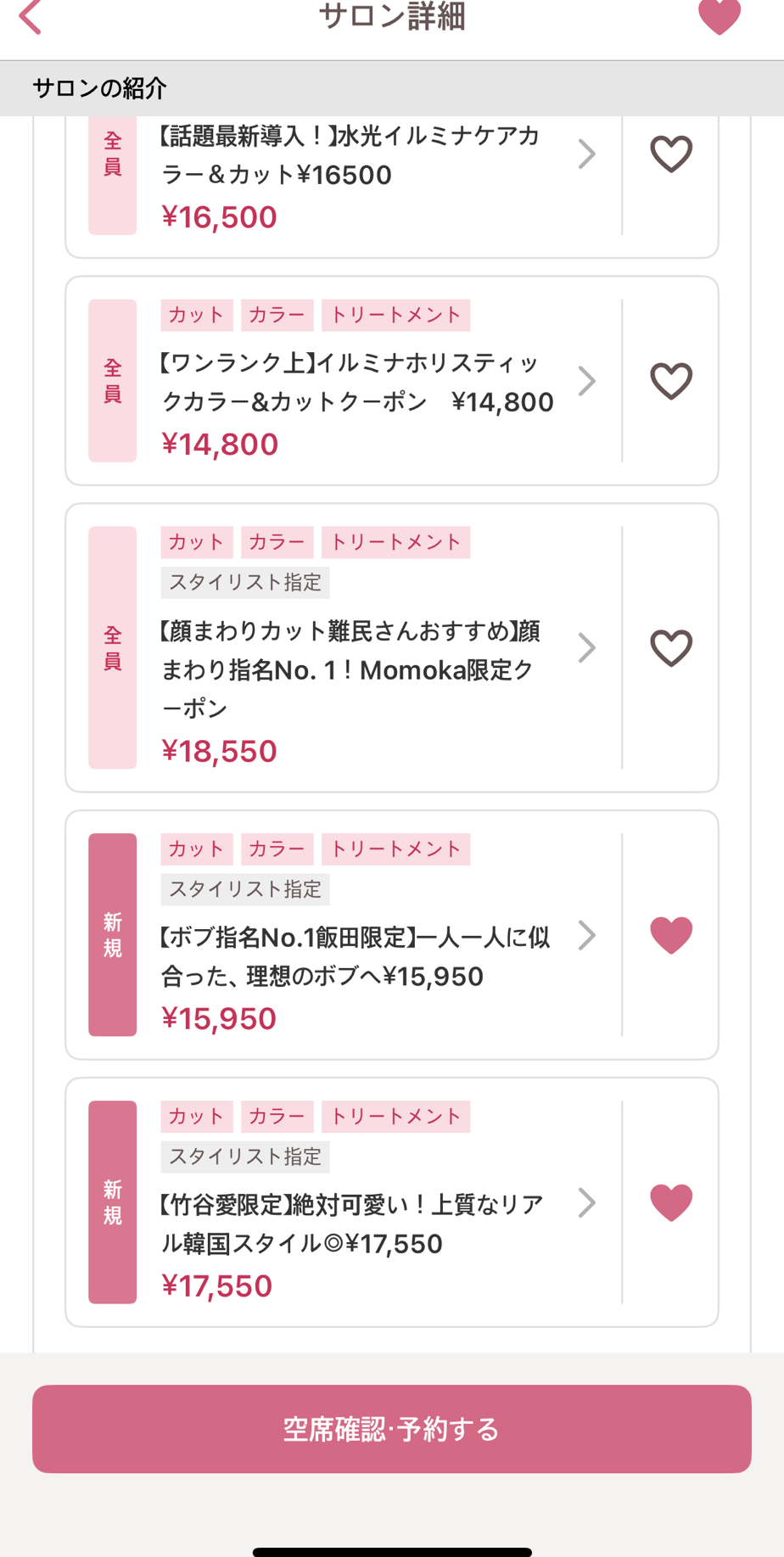784x1557 pixels.
Task: Unfavorite the 飯田限定 bob ¥15,950 coupon
Action: click(671, 935)
